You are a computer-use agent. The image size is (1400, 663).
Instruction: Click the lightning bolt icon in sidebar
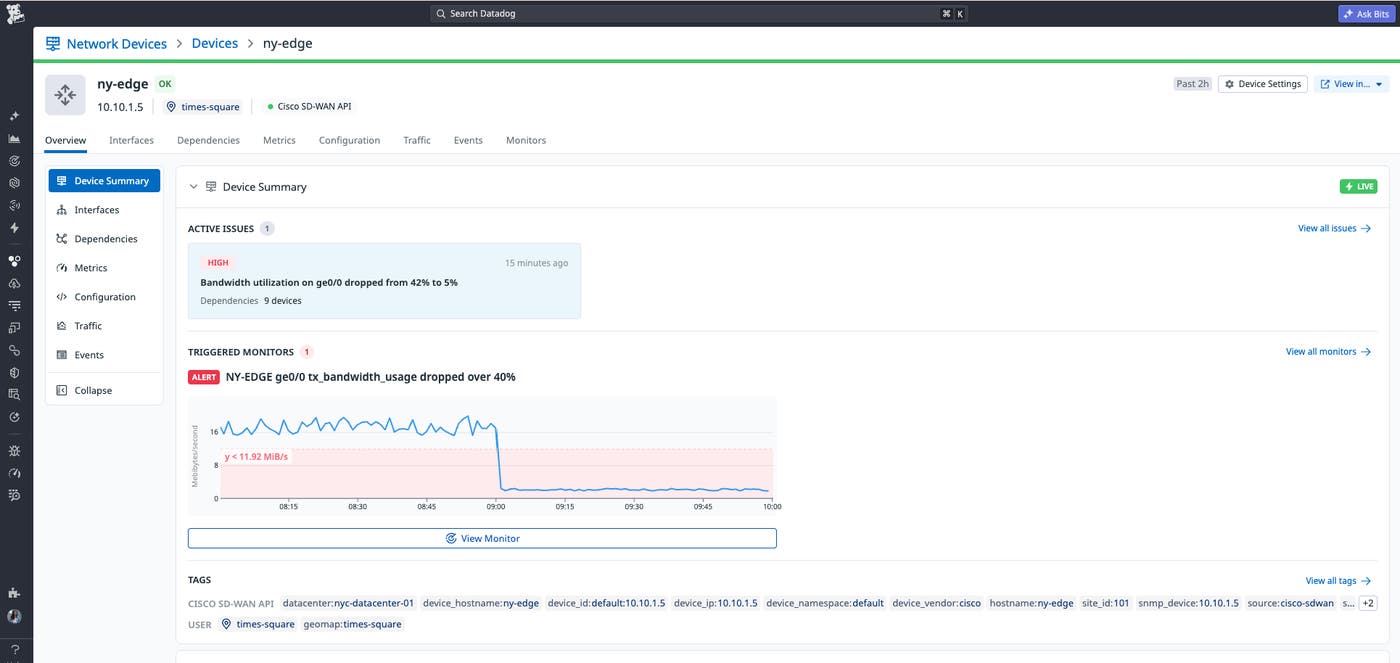click(x=14, y=228)
